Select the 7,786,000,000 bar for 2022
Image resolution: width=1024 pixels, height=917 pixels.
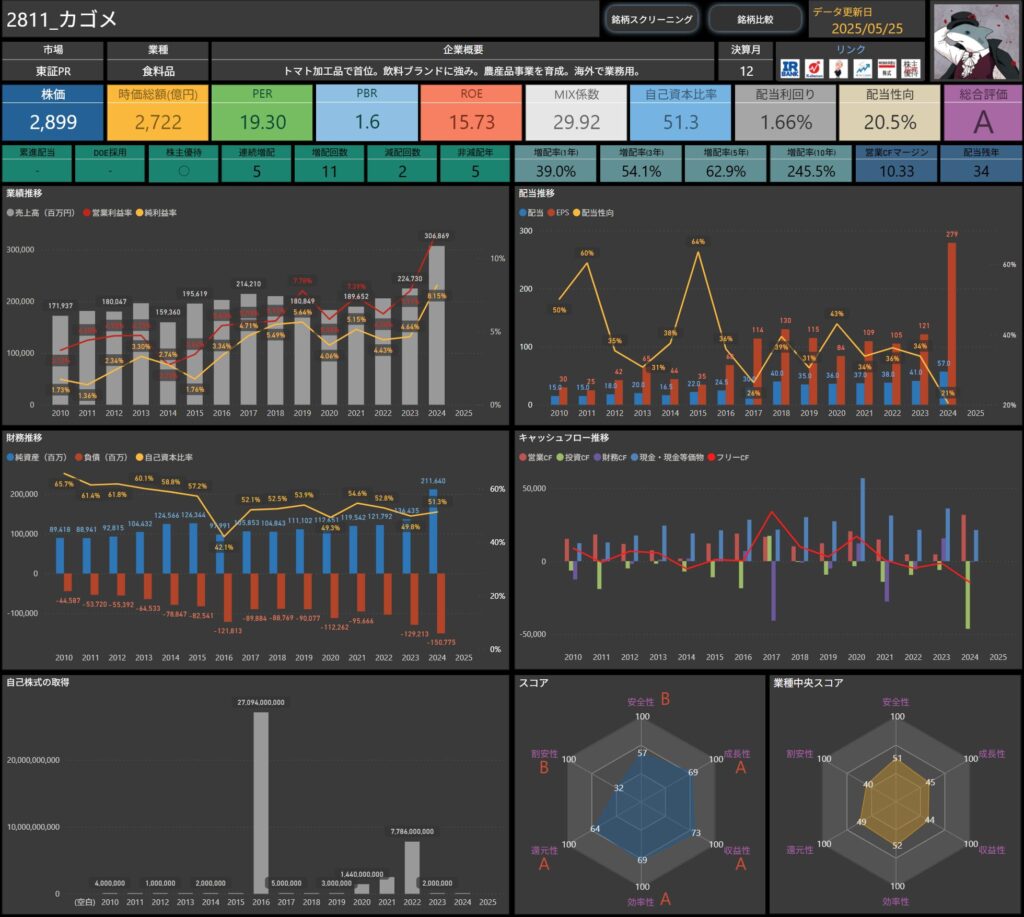[x=412, y=867]
